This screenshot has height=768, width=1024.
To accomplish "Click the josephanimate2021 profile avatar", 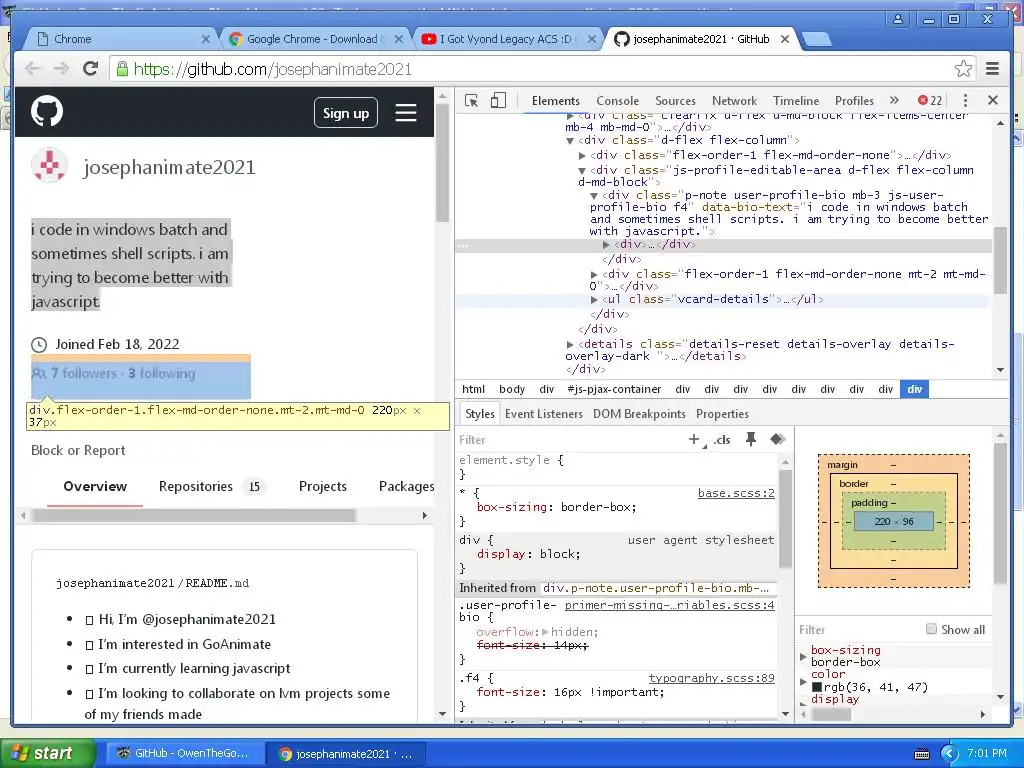I will [x=50, y=165].
